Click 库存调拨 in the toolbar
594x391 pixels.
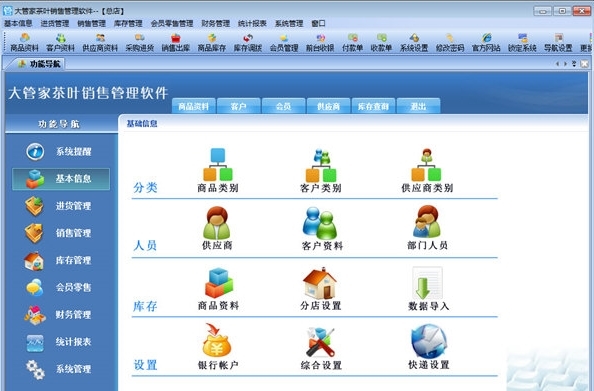click(x=248, y=42)
